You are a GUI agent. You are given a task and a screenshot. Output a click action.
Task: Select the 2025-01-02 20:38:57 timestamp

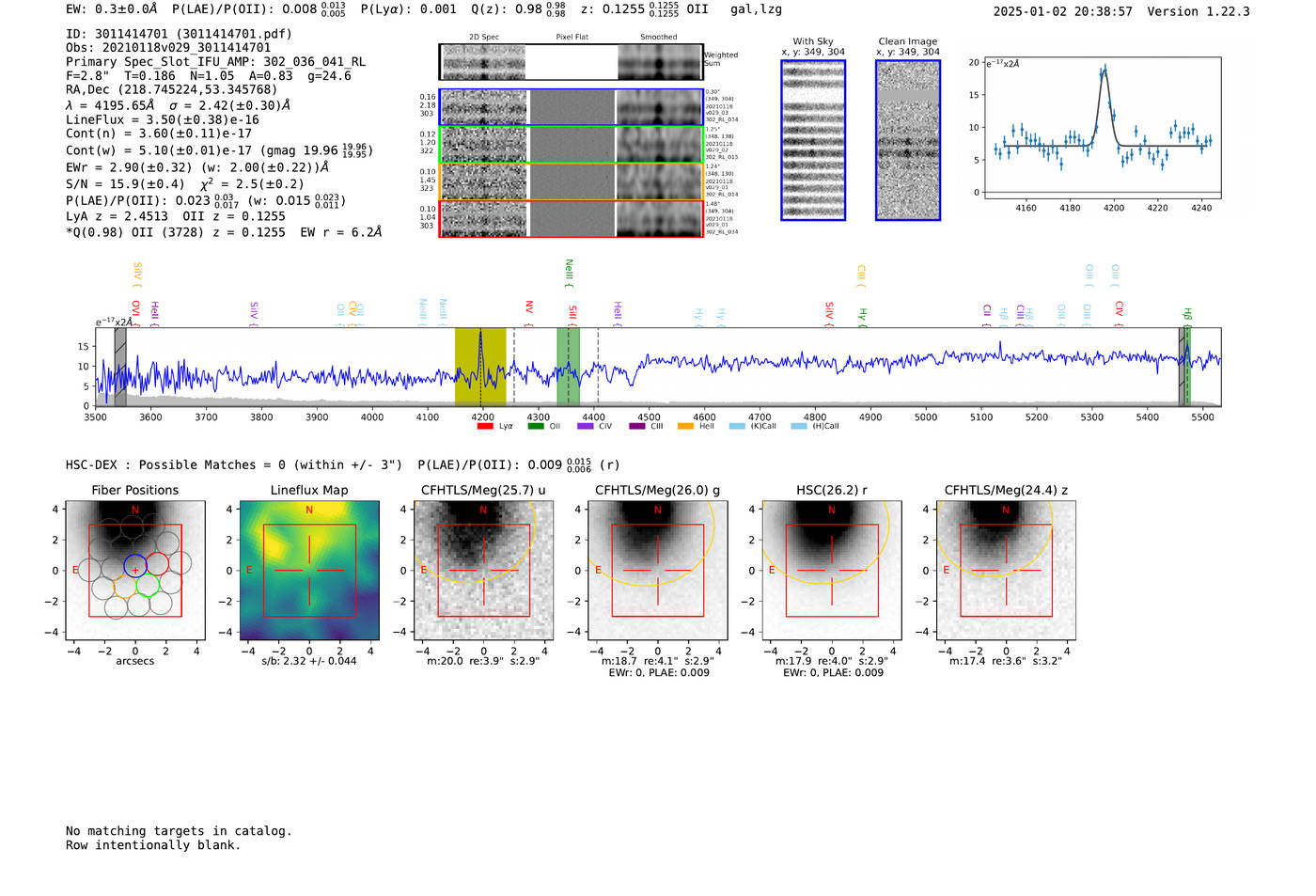tap(1063, 11)
